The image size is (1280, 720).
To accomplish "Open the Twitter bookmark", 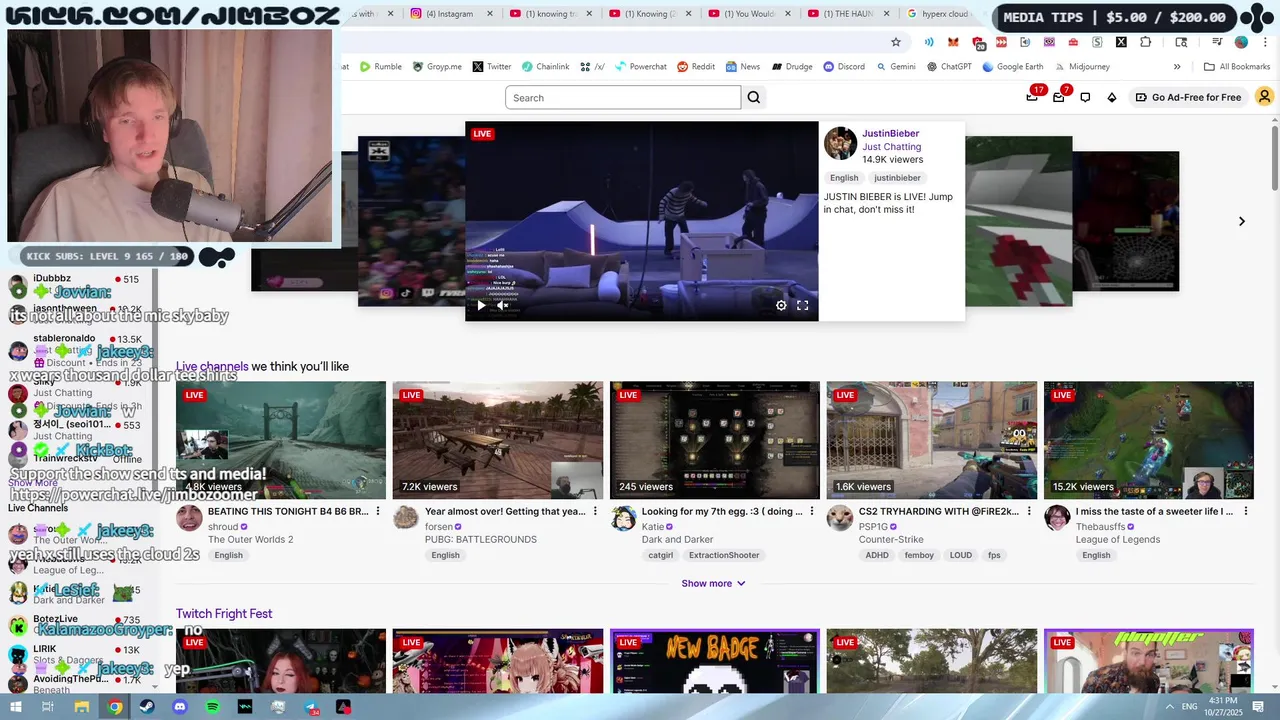I will pos(492,66).
